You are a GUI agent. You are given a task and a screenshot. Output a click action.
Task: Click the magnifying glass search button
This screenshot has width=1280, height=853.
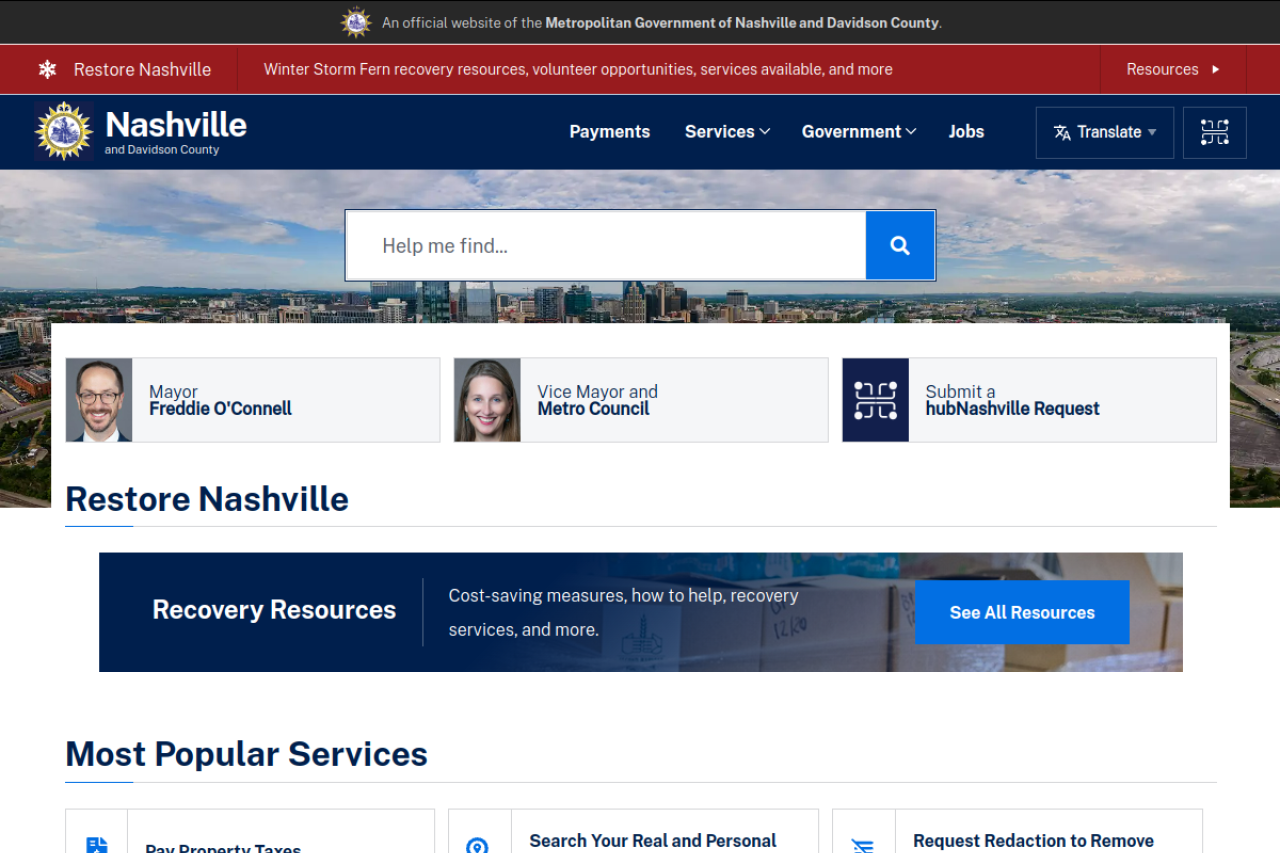click(x=900, y=245)
